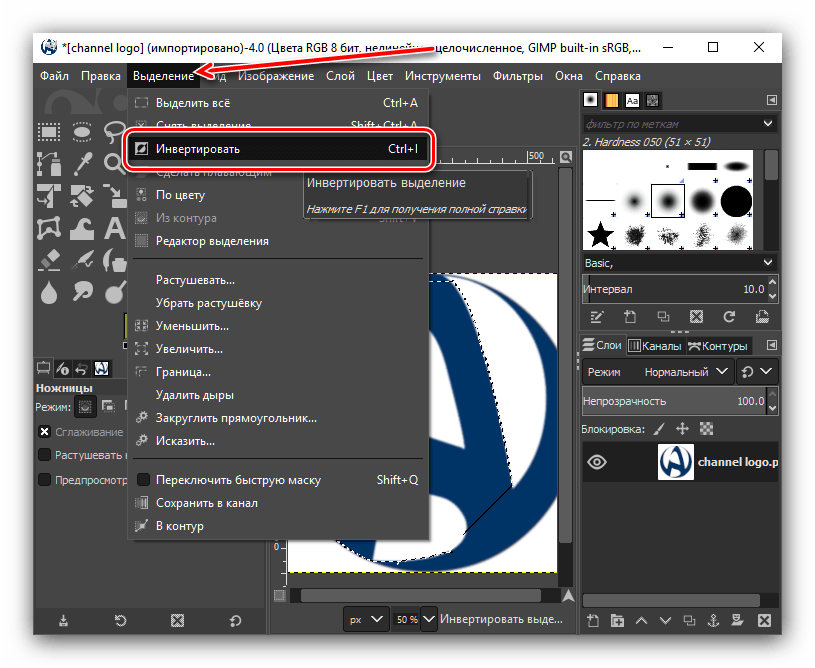
Task: Select the Airbrush tool
Action: tap(82, 260)
